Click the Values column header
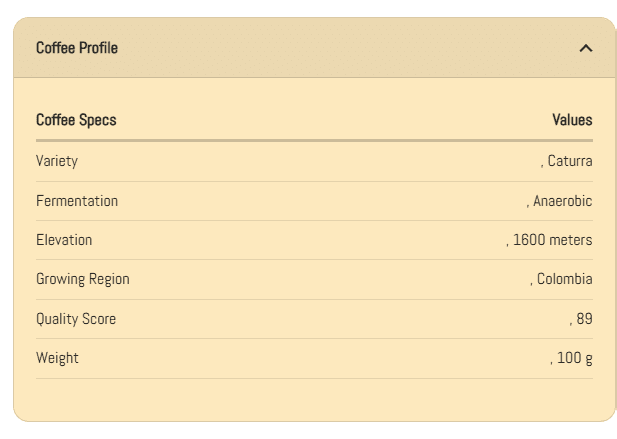The width and height of the screenshot is (617, 439). [572, 120]
